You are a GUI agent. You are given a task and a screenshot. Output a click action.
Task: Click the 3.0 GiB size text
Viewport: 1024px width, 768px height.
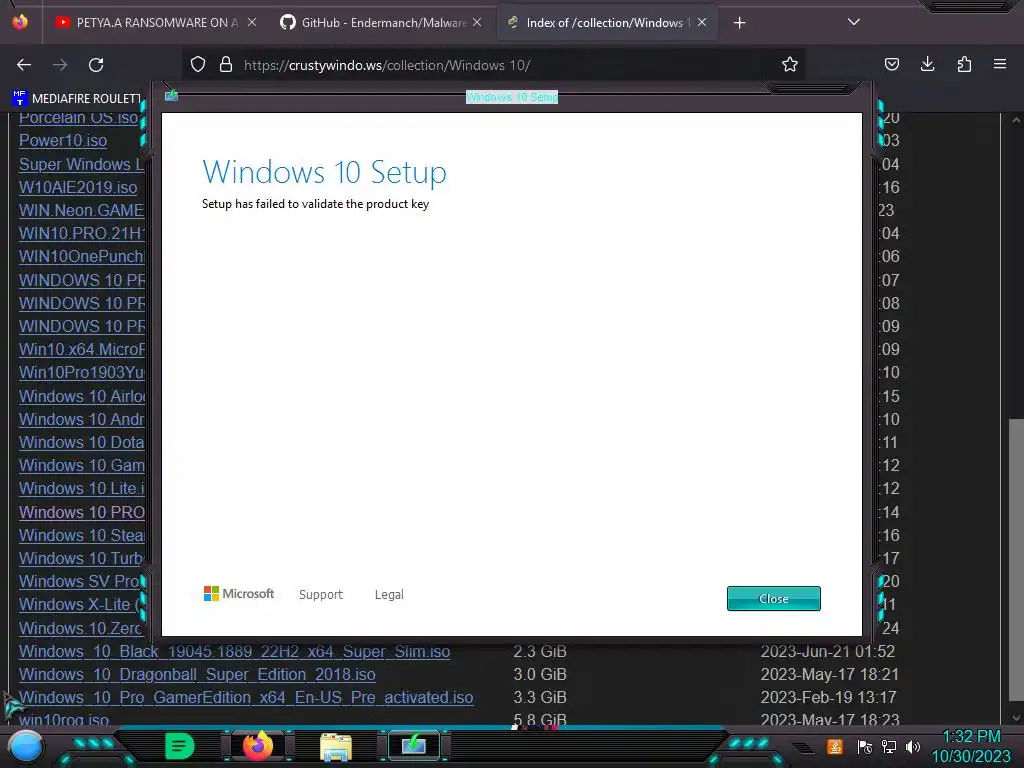click(x=539, y=674)
